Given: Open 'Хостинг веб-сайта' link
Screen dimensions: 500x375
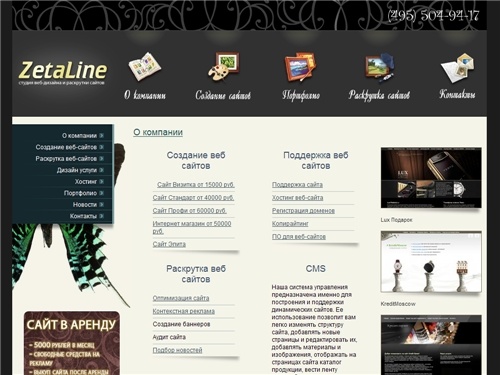Looking at the screenshot, I should click(x=298, y=198).
